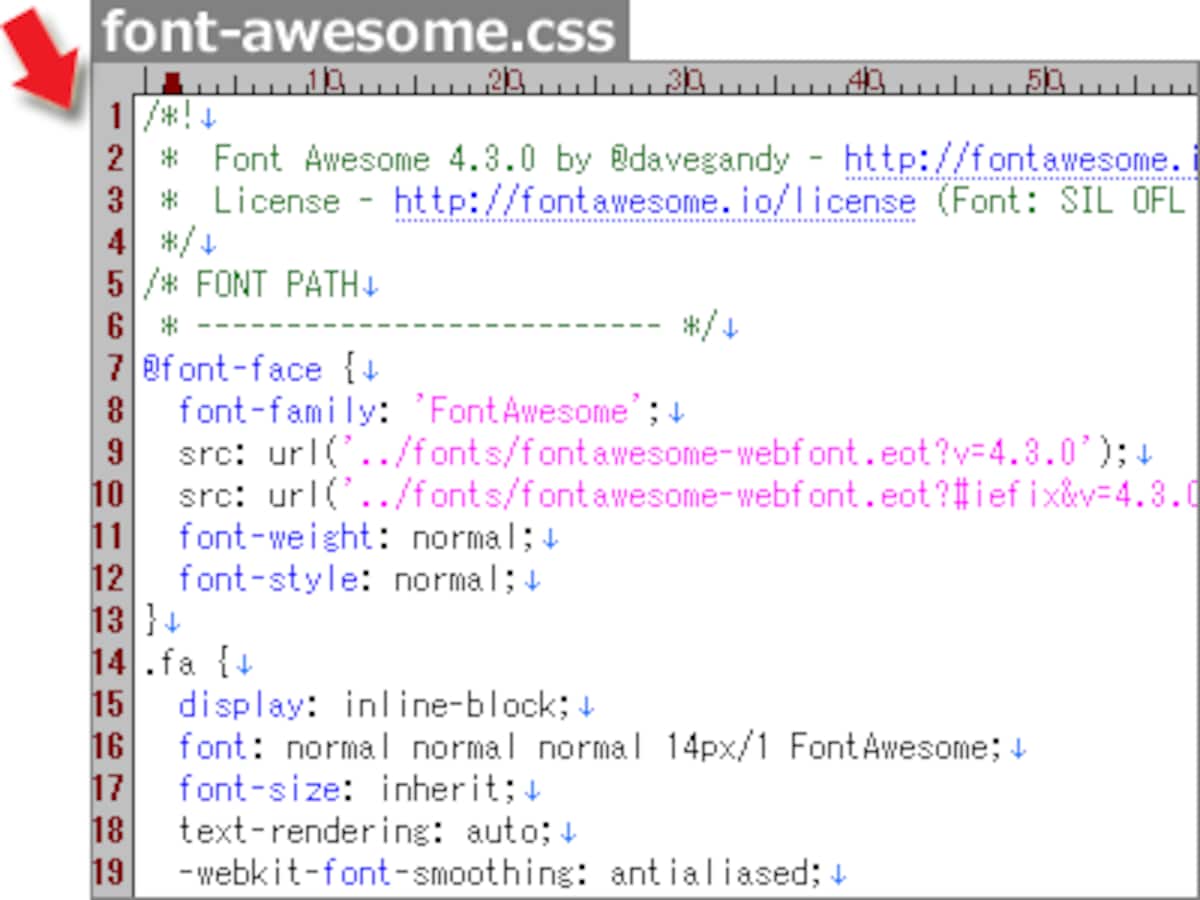The image size is (1200, 900).
Task: Click the 'text-rendering: auto;' line
Action: [x=367, y=832]
